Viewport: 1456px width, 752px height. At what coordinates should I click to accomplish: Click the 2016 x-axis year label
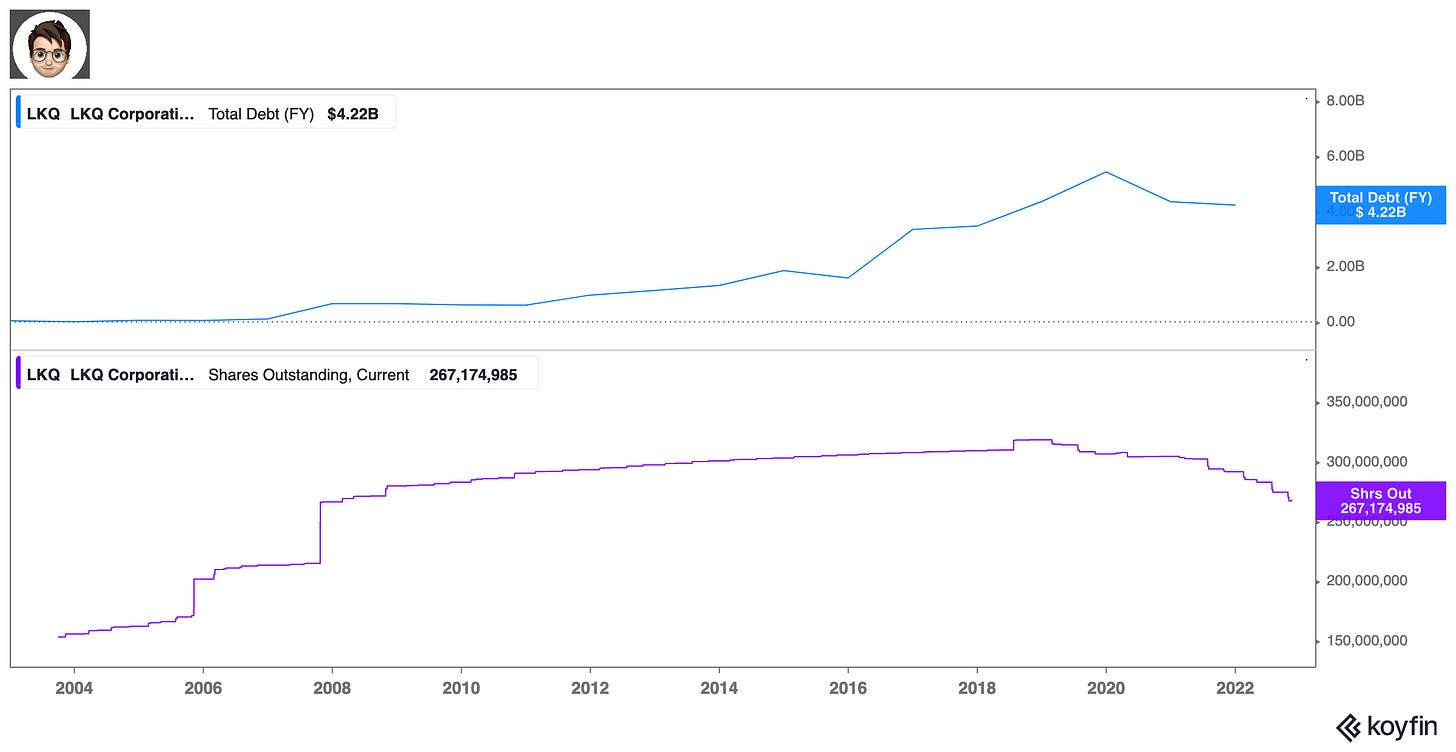(847, 688)
